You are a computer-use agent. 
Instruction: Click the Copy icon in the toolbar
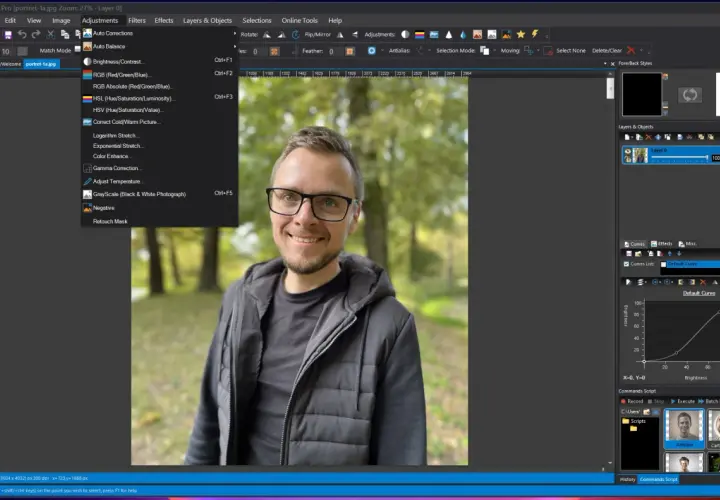65,34
